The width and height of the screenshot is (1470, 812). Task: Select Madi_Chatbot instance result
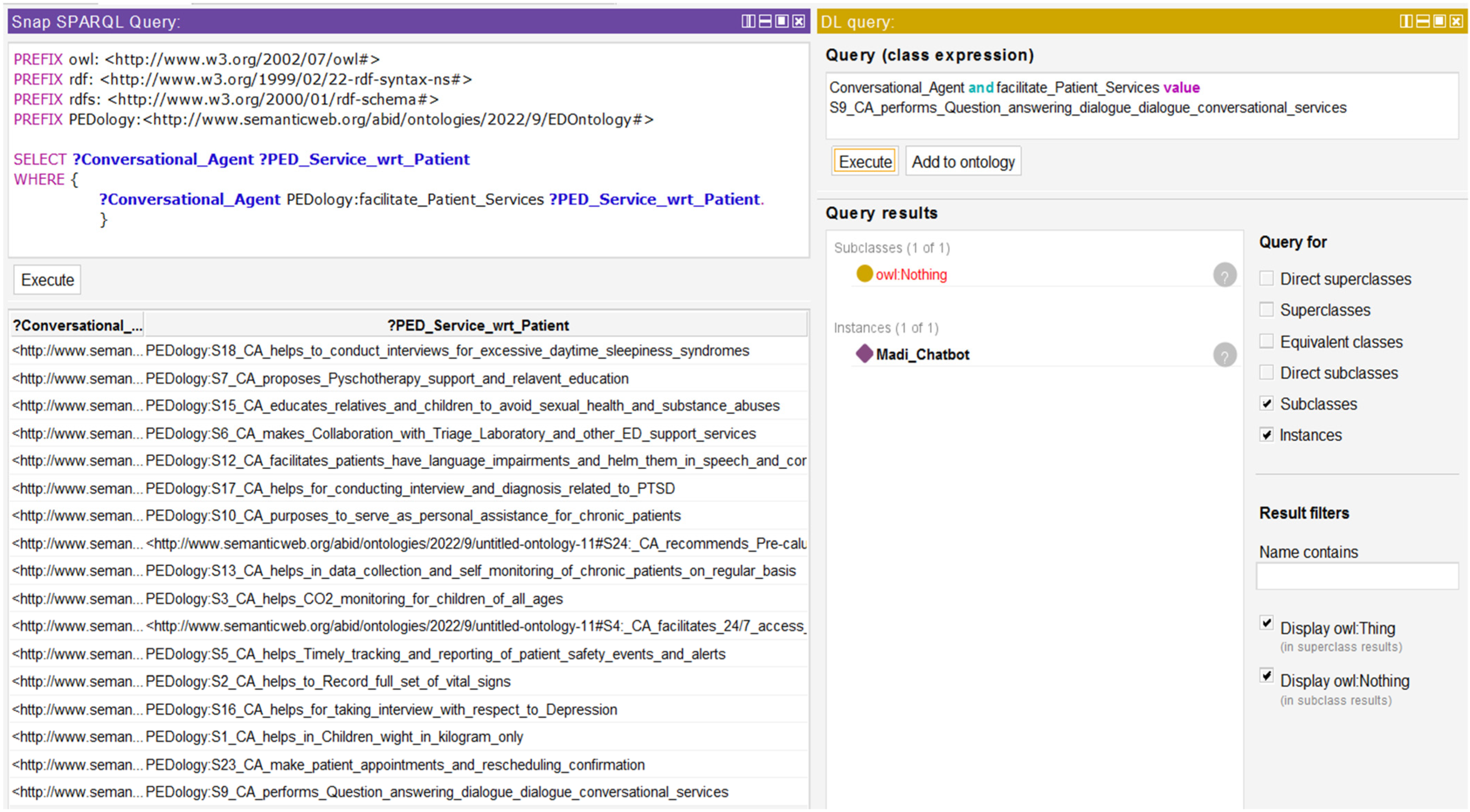pyautogui.click(x=922, y=355)
